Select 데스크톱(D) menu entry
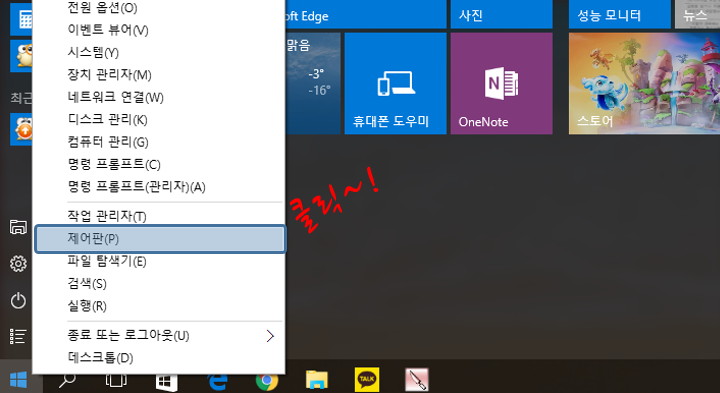The width and height of the screenshot is (720, 393). pyautogui.click(x=159, y=358)
